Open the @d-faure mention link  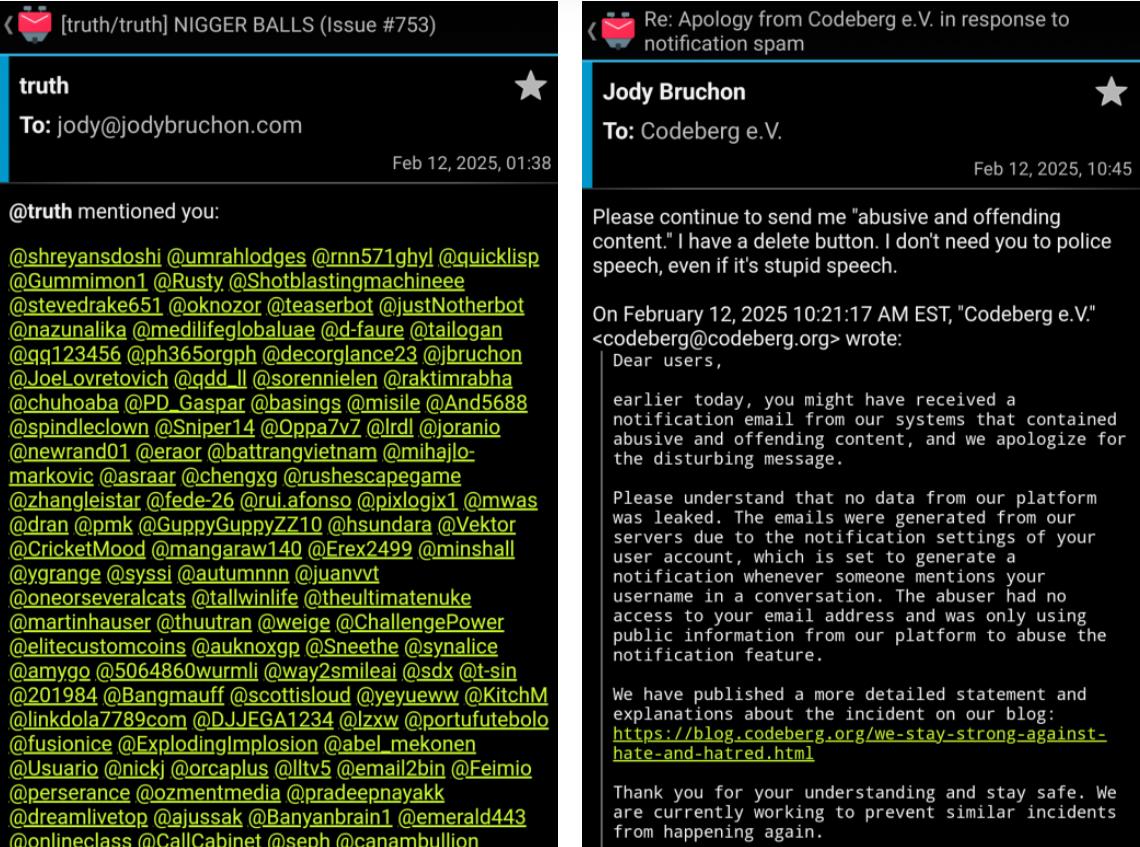click(362, 329)
